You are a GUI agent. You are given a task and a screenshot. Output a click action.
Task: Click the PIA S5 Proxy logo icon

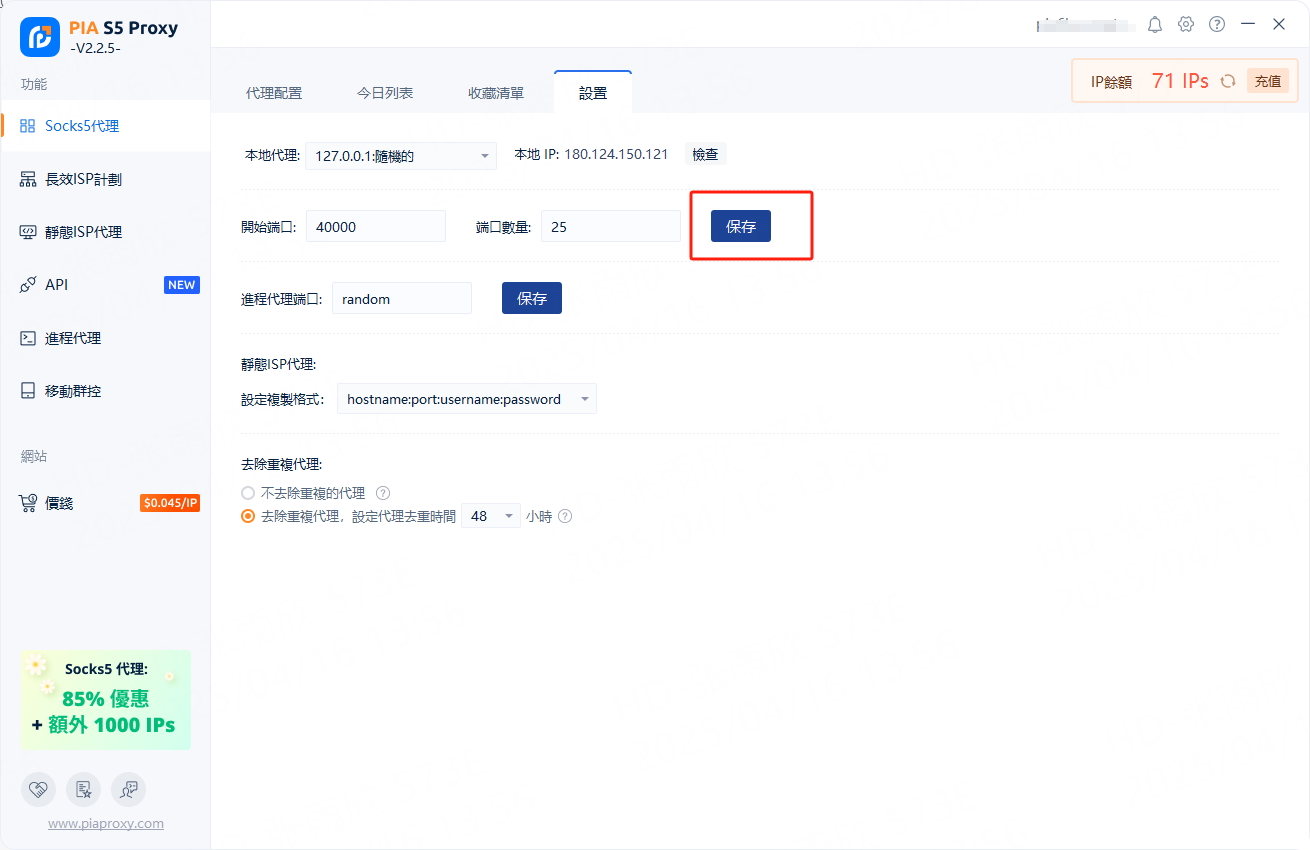pos(40,37)
